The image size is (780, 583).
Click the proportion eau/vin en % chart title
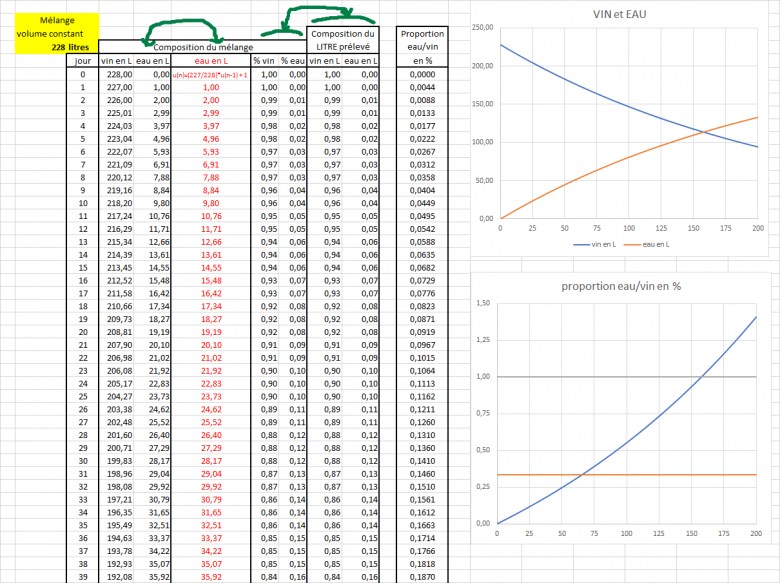621,287
